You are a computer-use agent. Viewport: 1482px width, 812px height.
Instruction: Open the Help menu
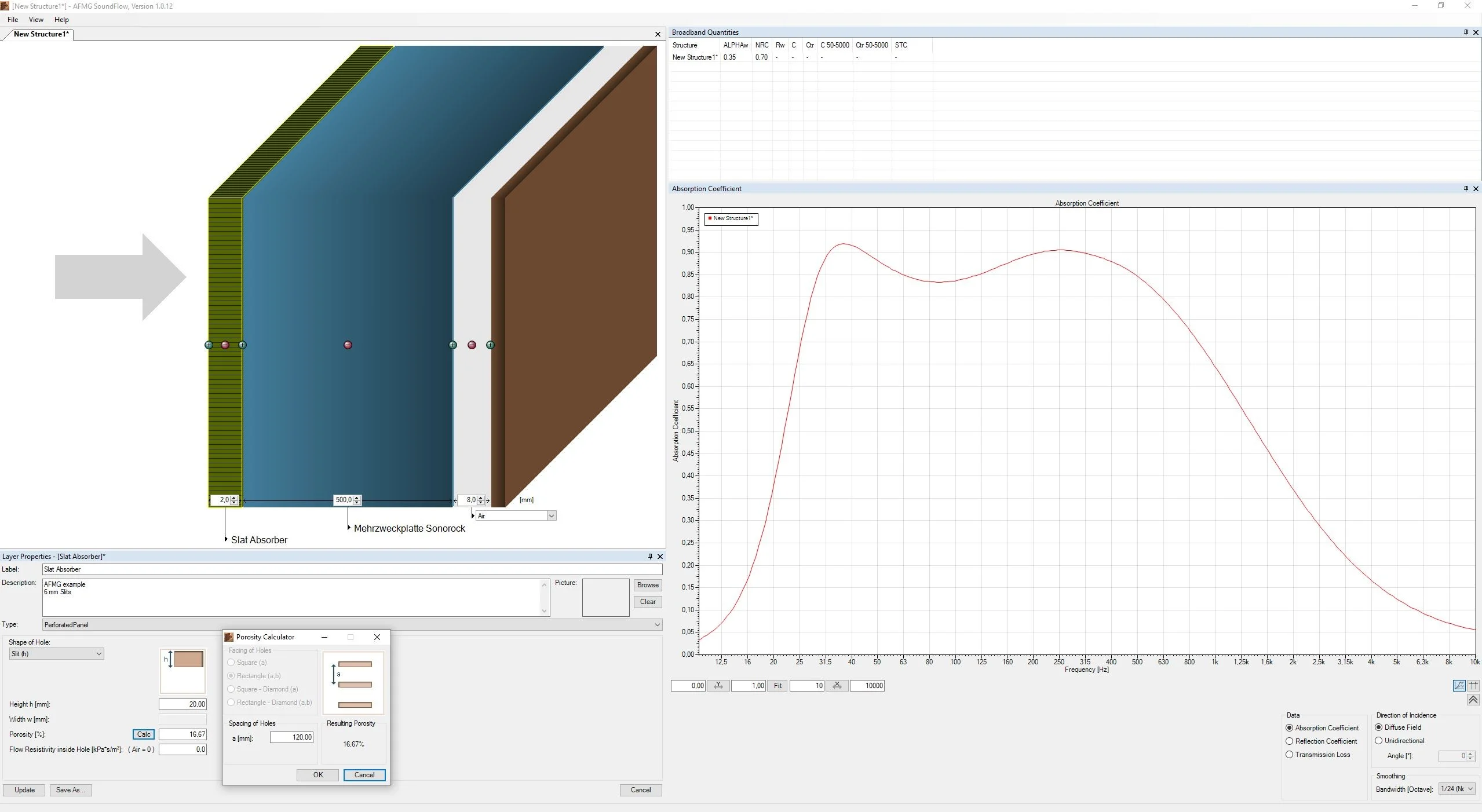click(x=61, y=20)
